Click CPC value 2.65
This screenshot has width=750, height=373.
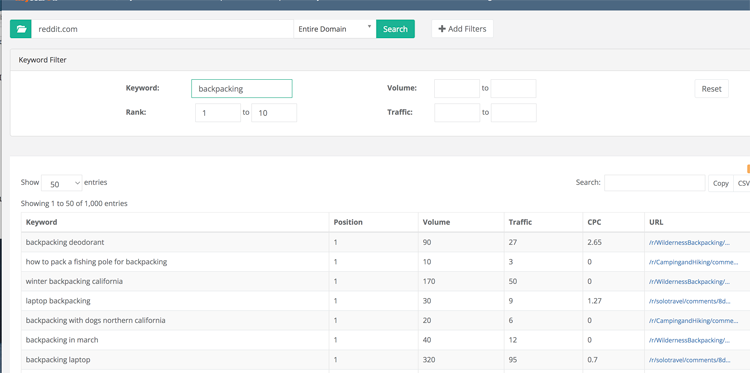point(595,242)
